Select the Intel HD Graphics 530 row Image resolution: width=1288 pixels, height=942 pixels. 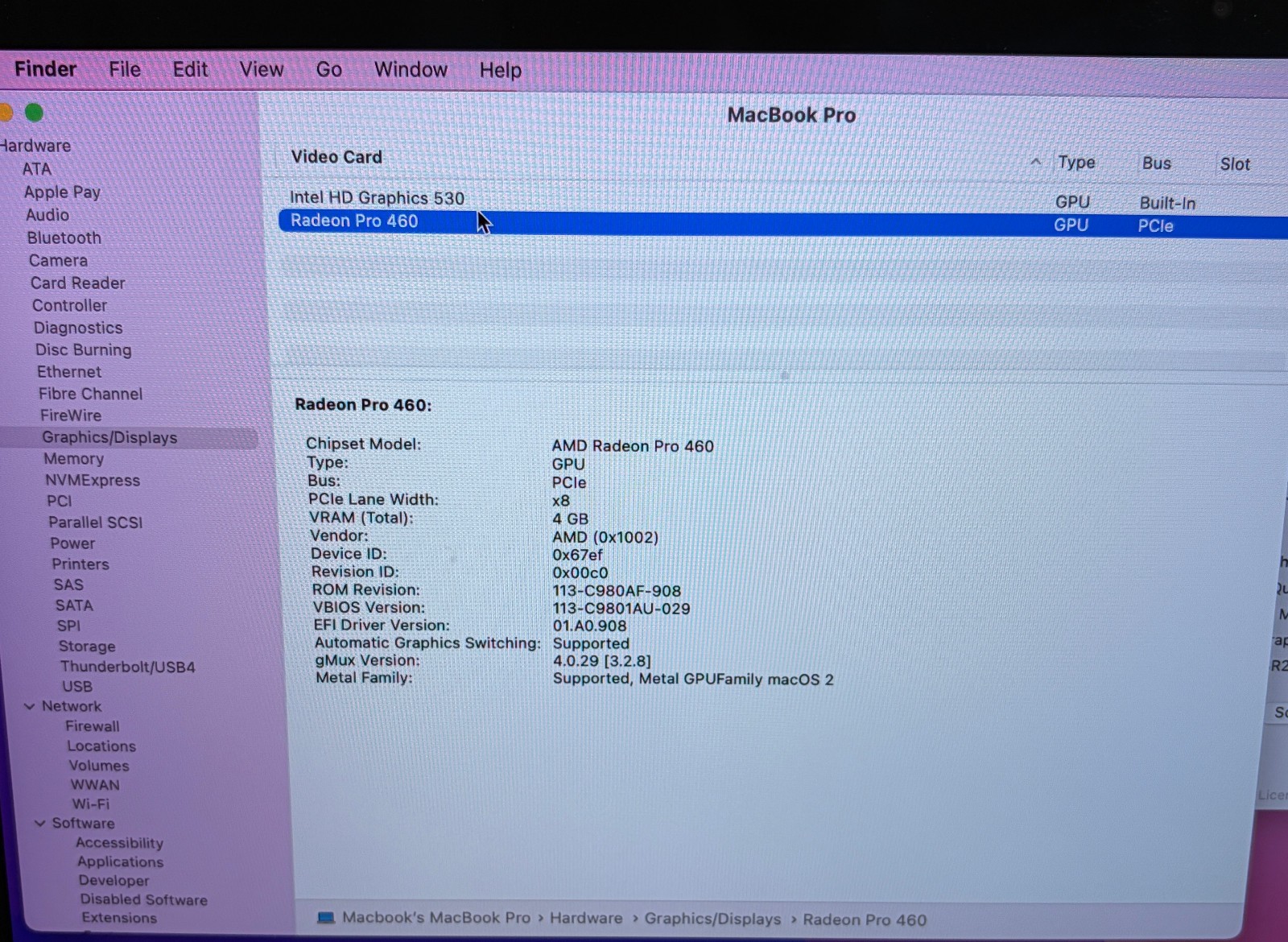tap(781, 199)
